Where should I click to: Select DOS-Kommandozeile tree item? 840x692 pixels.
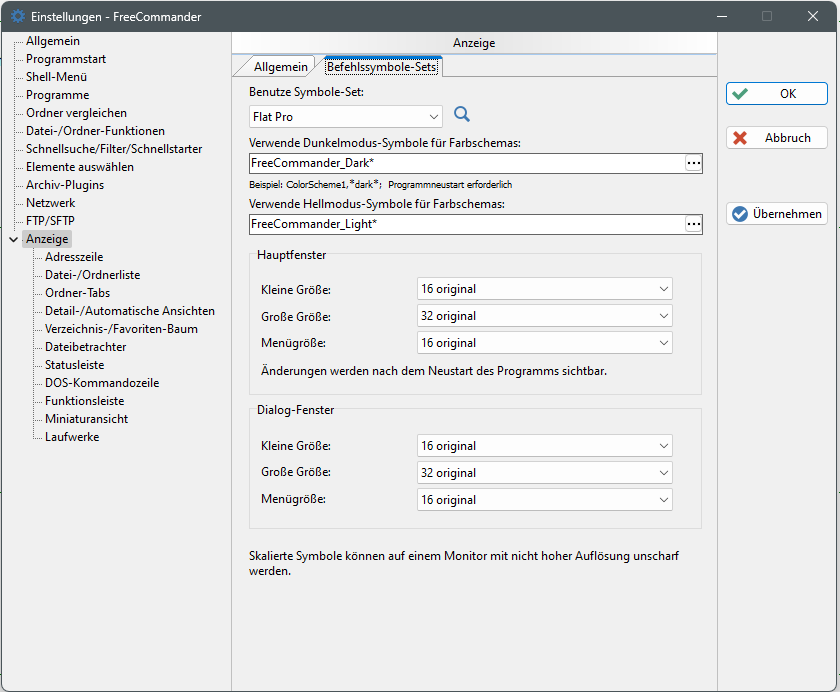coord(102,383)
